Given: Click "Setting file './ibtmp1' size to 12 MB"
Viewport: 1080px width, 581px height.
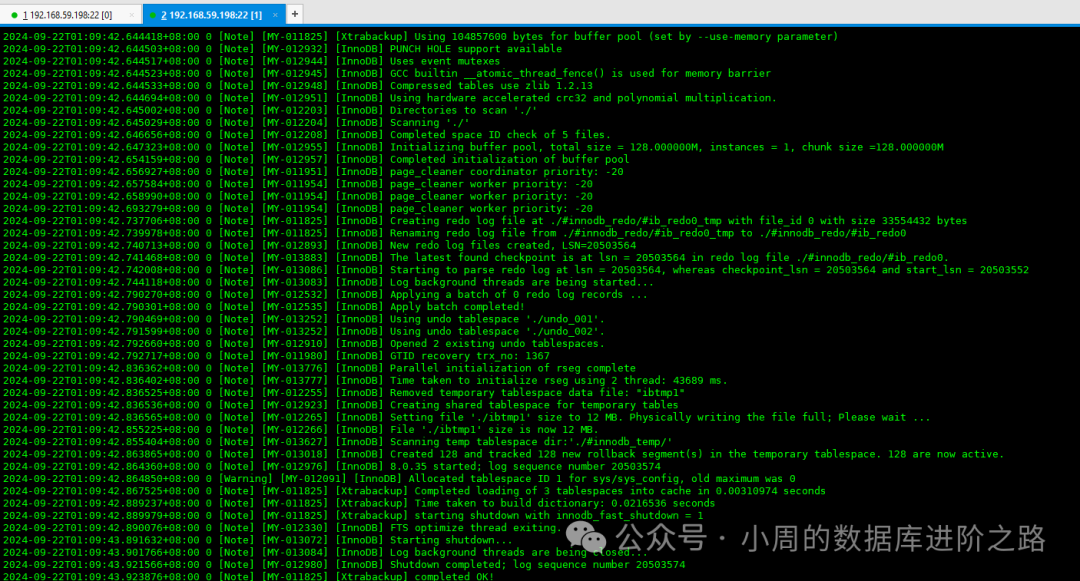Looking at the screenshot, I should [x=660, y=418].
